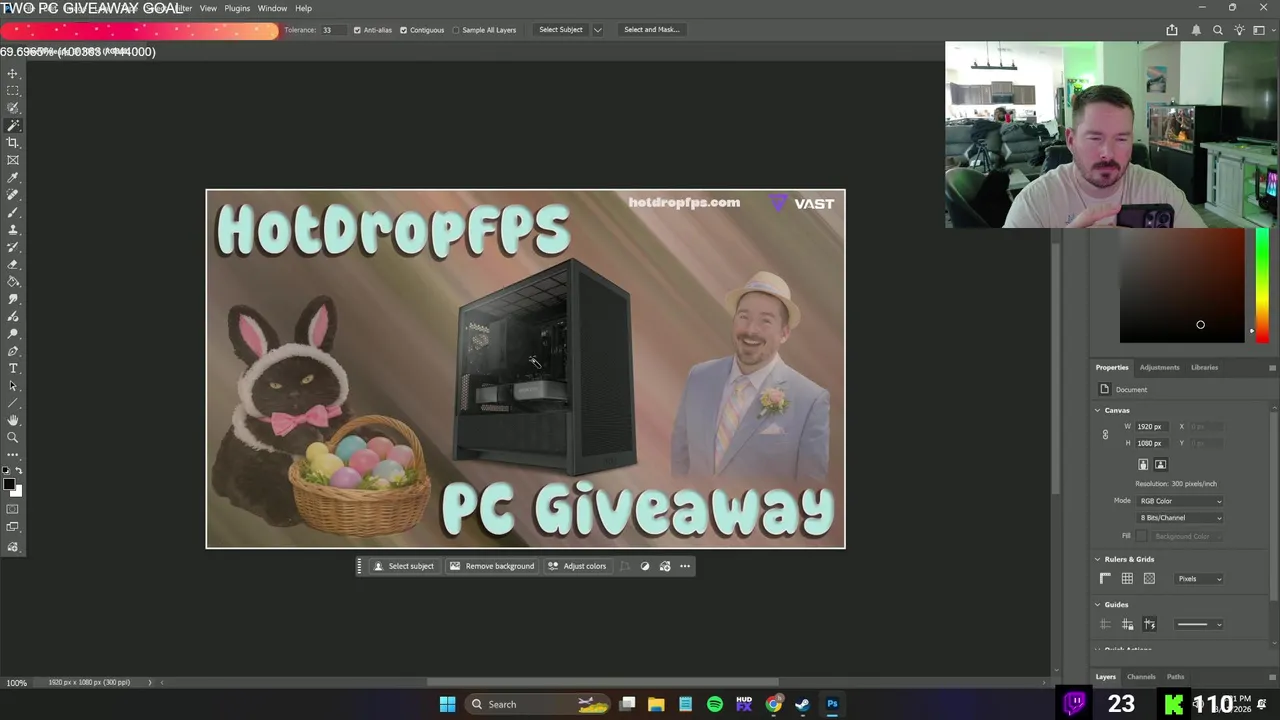Toggle the transparency grid icon
Screen dimensions: 1280x720
tap(1149, 579)
